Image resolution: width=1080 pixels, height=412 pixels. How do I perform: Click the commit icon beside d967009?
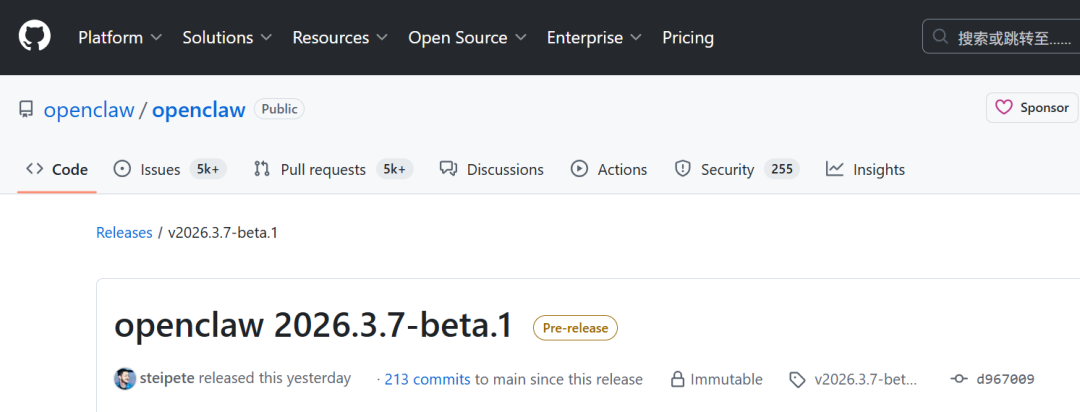coord(959,379)
